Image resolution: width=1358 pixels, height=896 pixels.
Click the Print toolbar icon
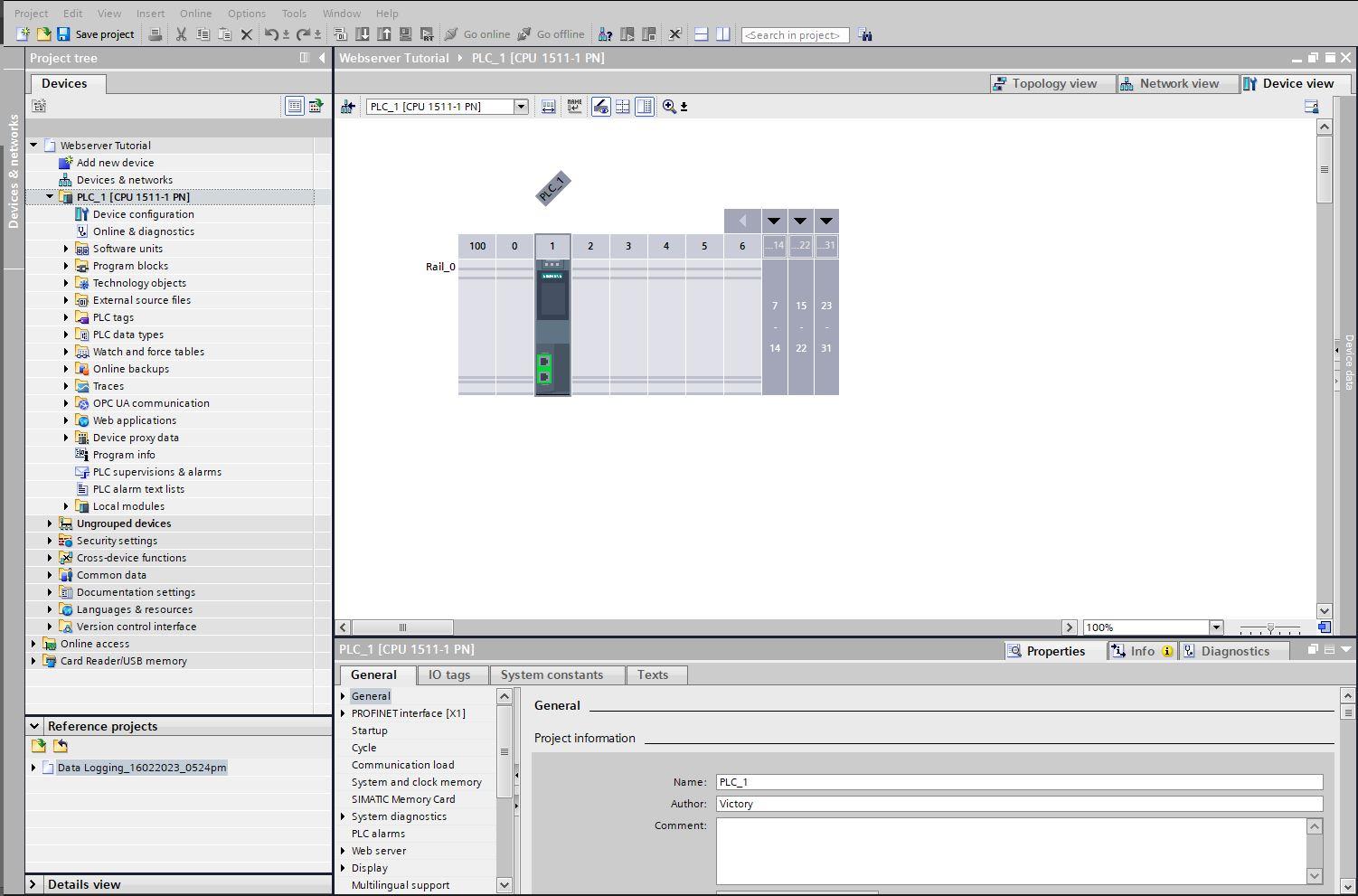coord(156,34)
